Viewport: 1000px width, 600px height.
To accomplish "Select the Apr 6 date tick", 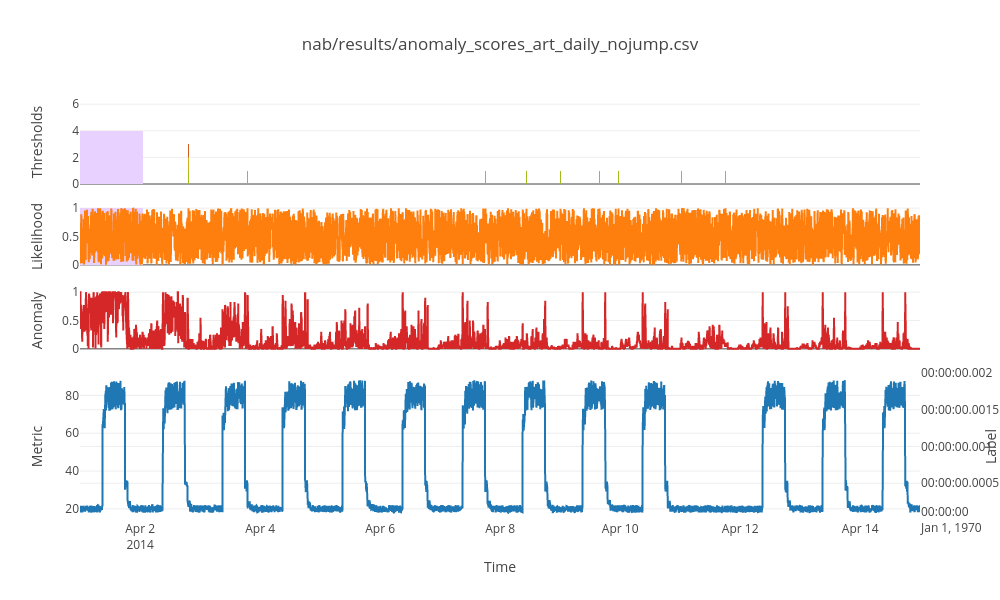I will (x=380, y=529).
